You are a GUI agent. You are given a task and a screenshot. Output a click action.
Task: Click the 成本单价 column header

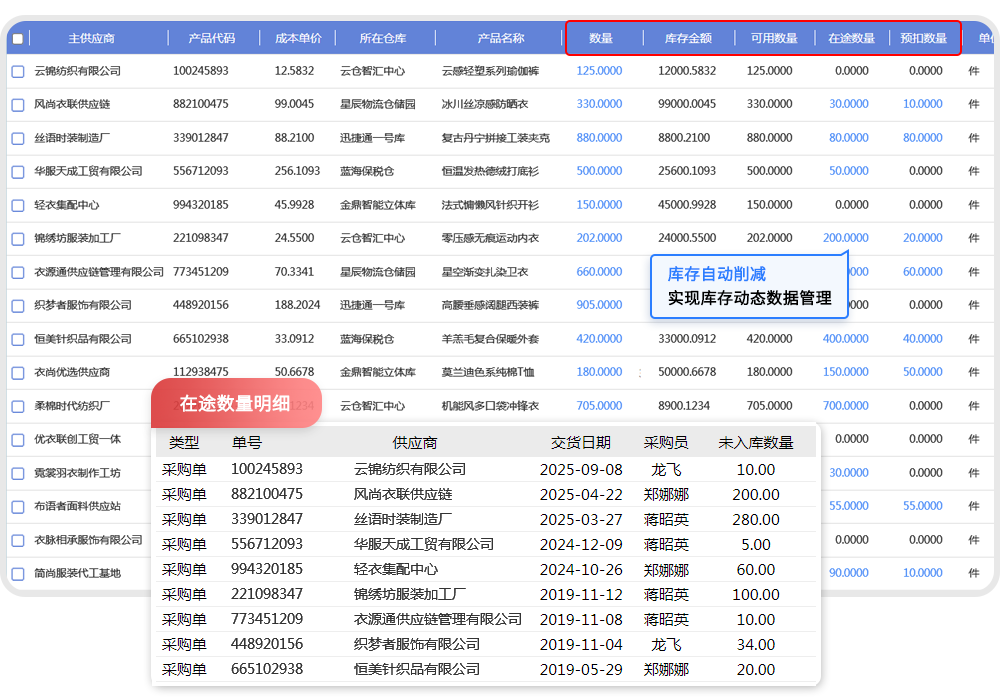coord(298,38)
